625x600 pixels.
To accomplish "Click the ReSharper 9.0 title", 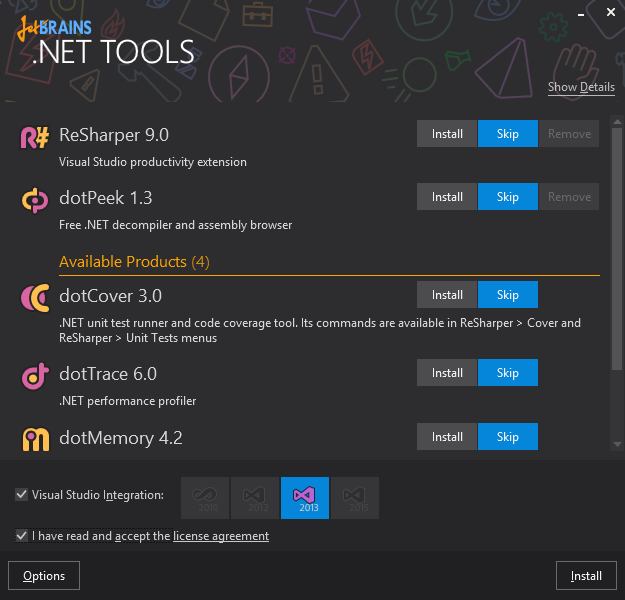I will (x=114, y=135).
